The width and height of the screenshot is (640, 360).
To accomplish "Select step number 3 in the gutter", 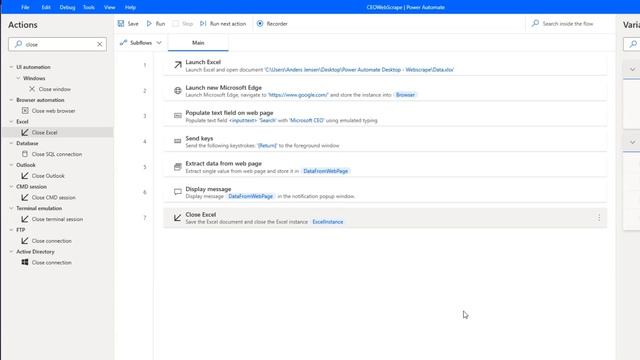I will (x=145, y=116).
